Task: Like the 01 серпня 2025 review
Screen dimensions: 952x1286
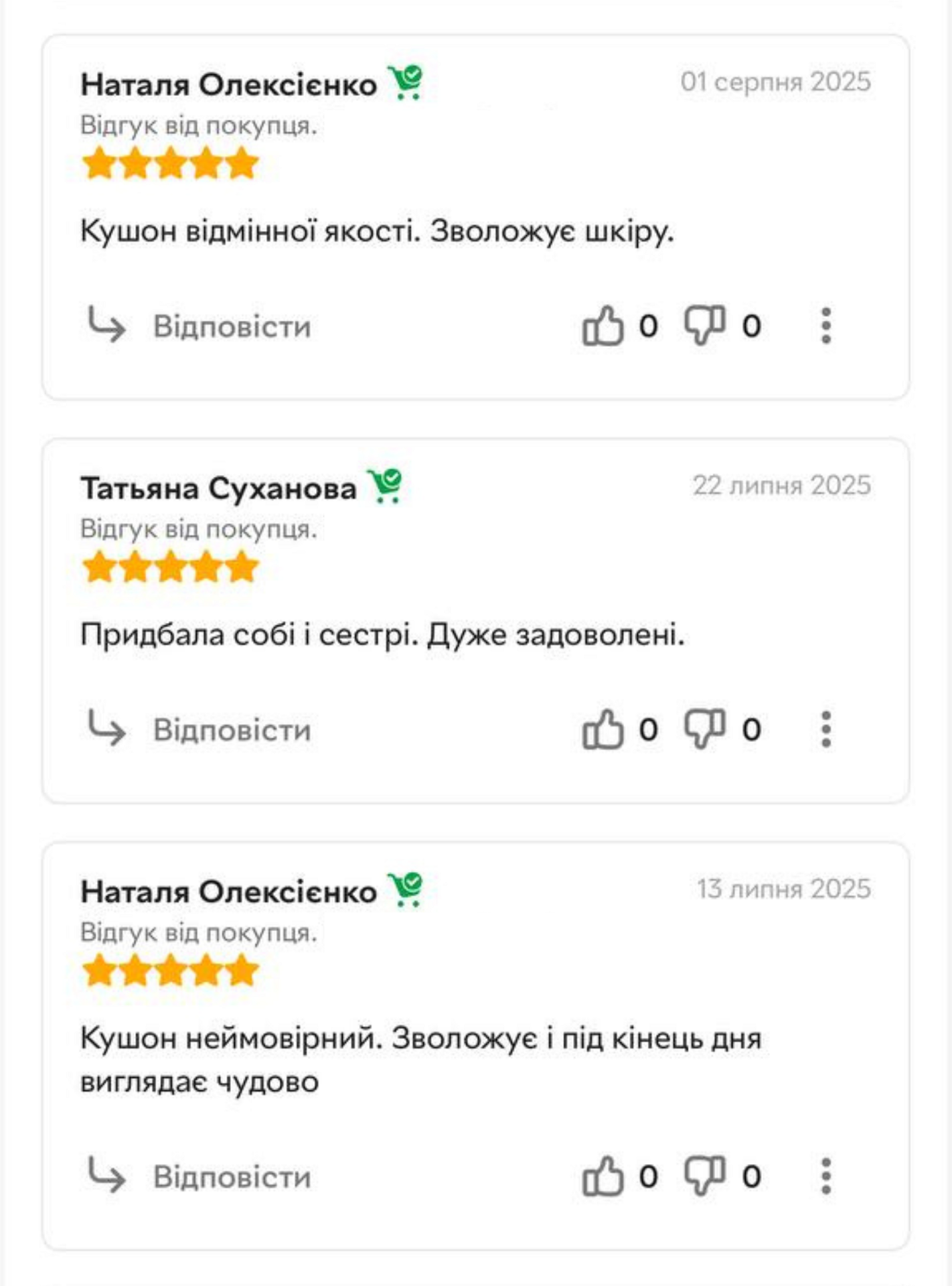Action: tap(603, 326)
